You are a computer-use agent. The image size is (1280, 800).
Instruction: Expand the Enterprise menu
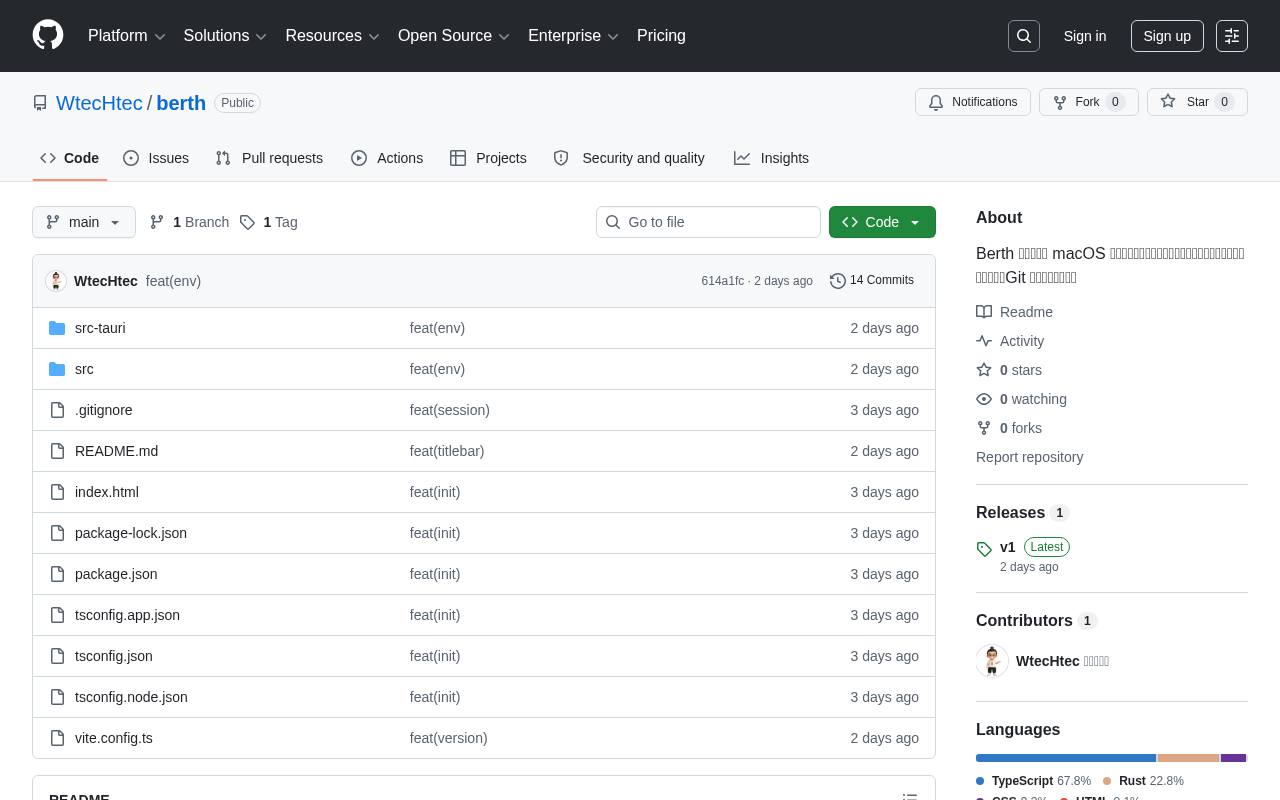573,36
